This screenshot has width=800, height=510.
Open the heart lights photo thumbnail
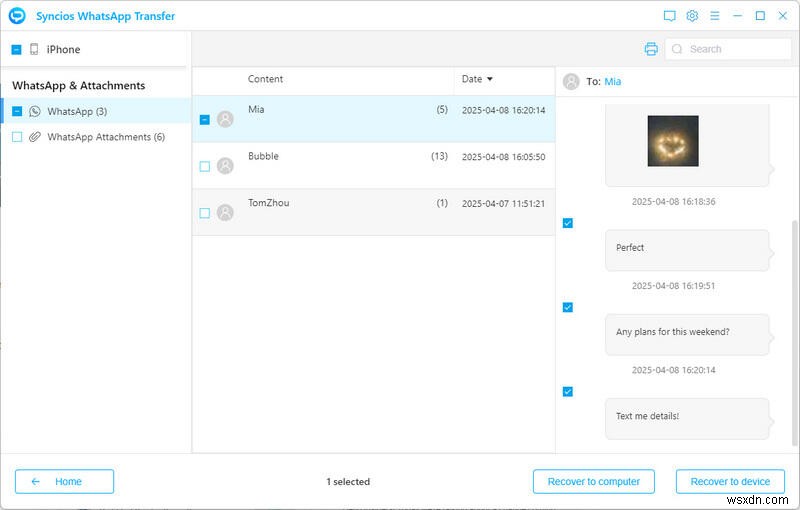[x=673, y=141]
